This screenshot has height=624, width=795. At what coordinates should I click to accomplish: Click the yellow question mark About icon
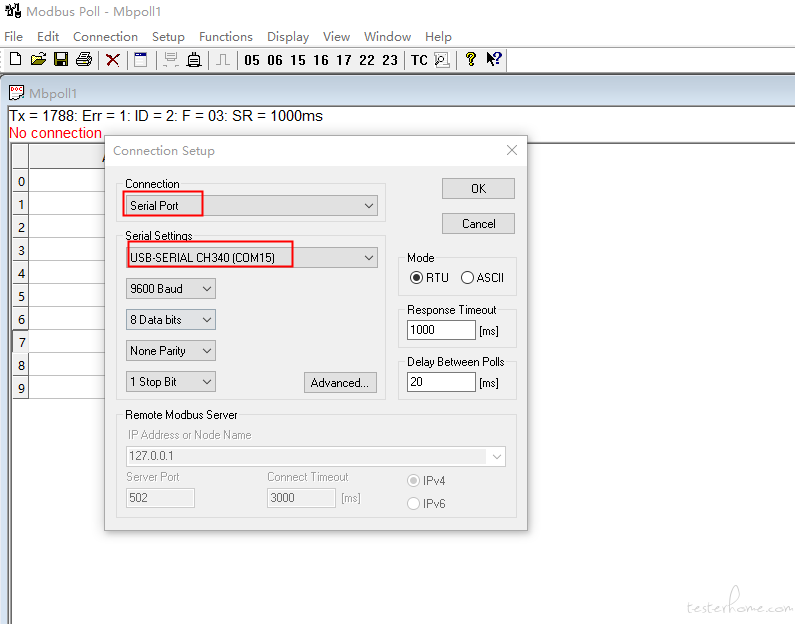[471, 59]
